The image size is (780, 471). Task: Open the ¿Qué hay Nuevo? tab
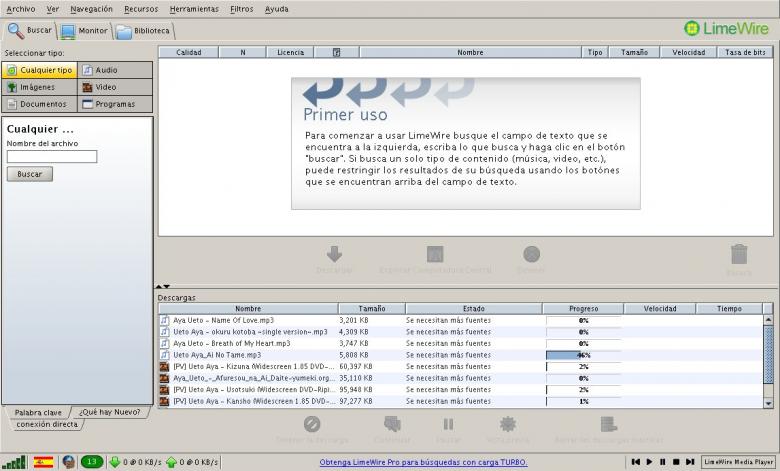click(110, 412)
